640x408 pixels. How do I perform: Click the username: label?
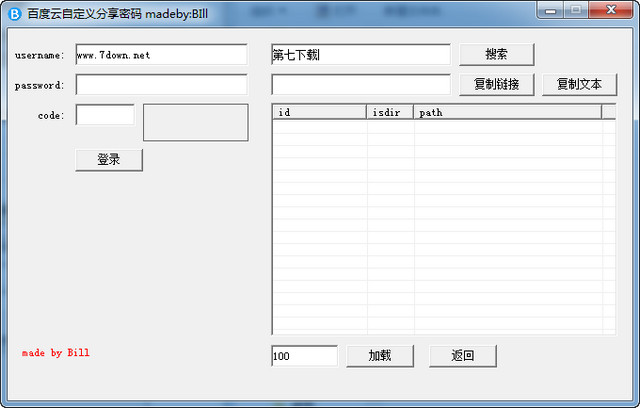40,55
